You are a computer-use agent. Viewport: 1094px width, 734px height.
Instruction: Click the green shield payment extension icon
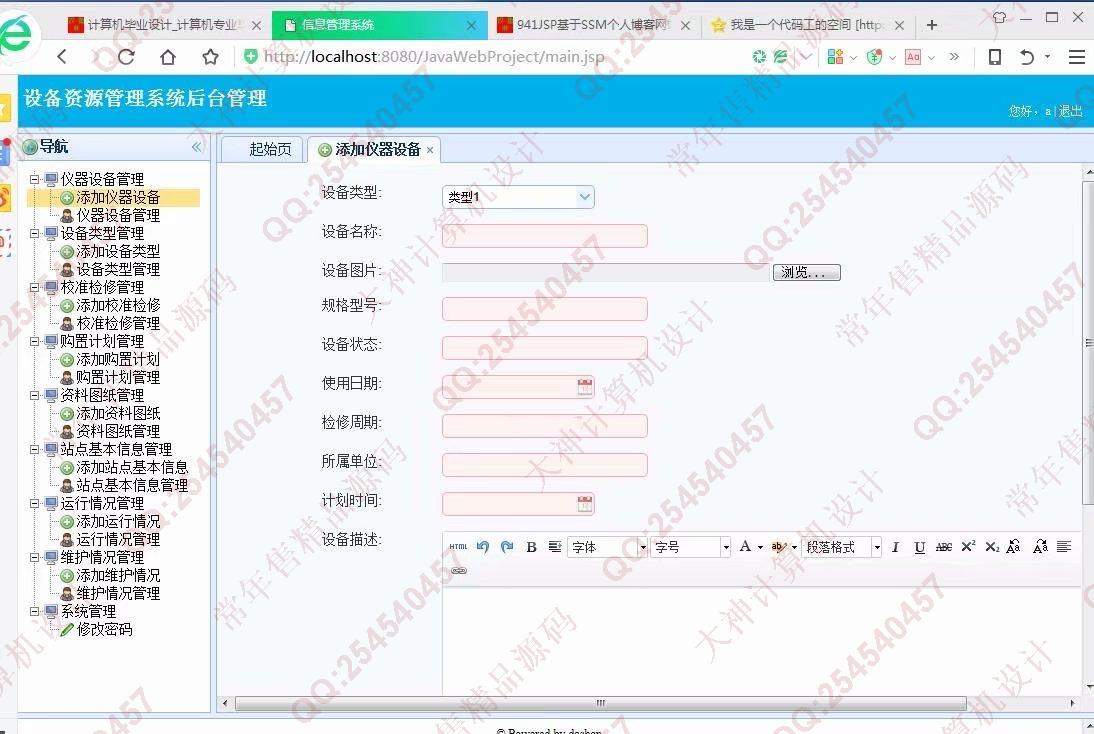(x=874, y=57)
